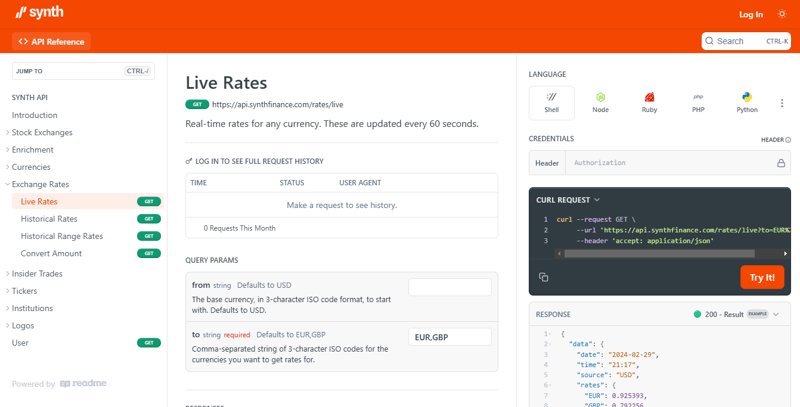Viewport: 800px width, 407px height.
Task: Open more languages three-dot menu
Action: click(782, 103)
